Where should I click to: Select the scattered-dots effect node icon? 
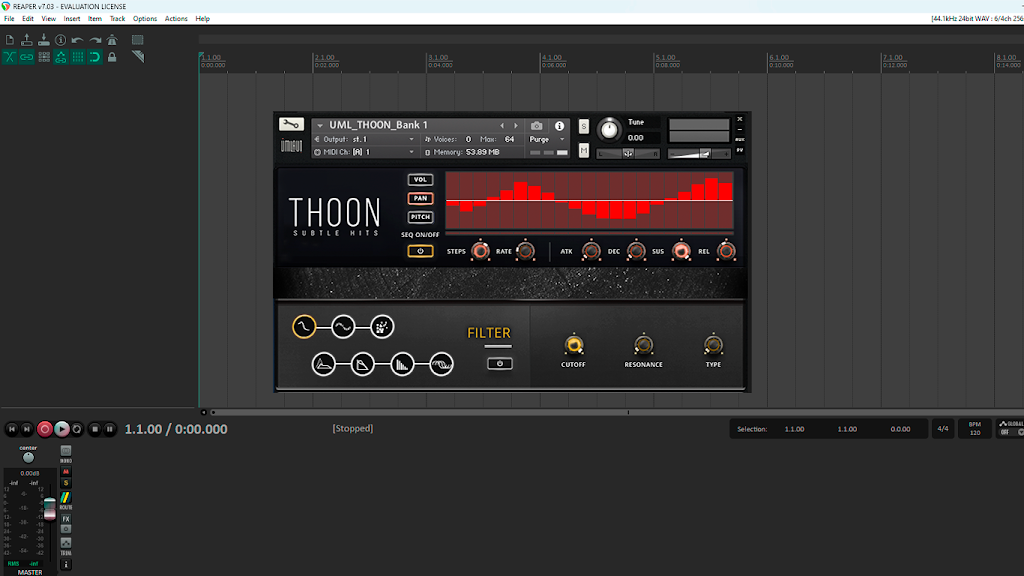(x=382, y=327)
